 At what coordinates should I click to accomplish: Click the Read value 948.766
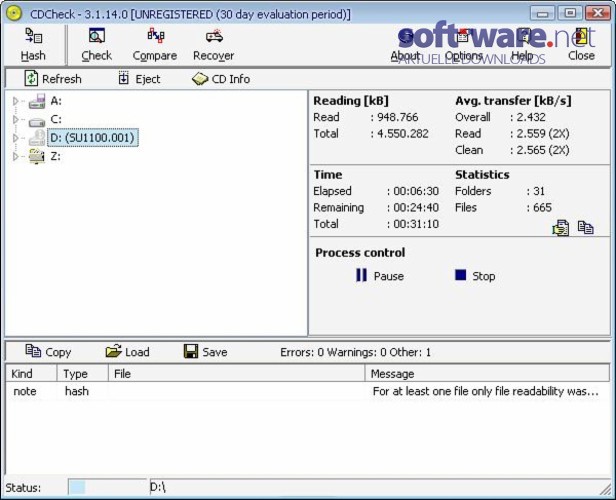coord(398,117)
